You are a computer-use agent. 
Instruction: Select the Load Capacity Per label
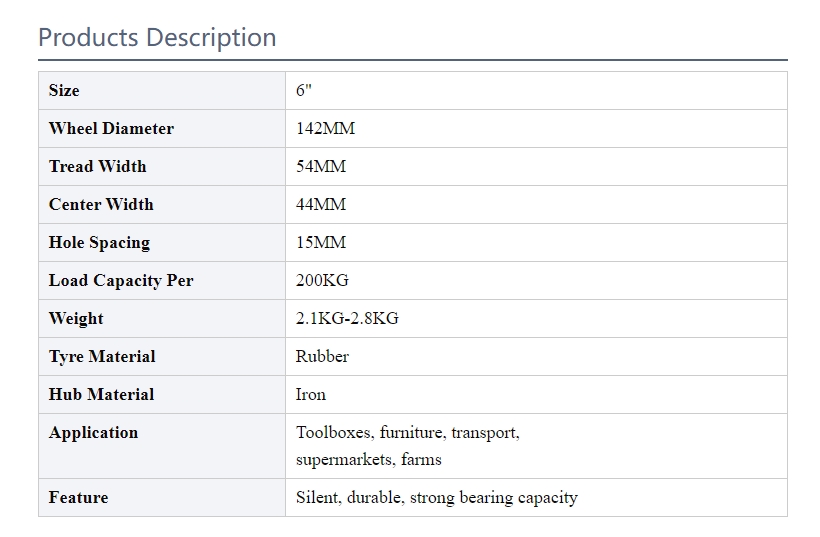tap(121, 280)
